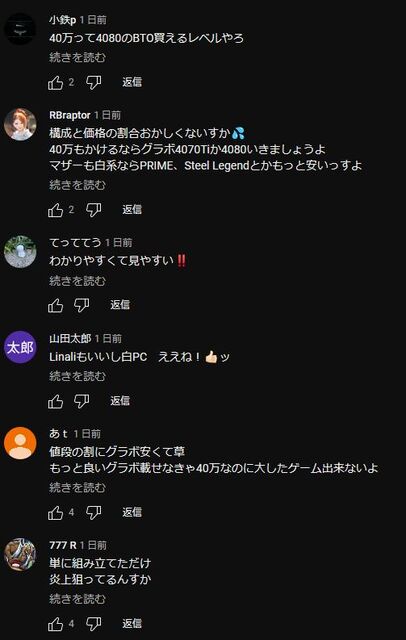
Task: Open the 太郎 purple avatar
Action: tap(20, 347)
